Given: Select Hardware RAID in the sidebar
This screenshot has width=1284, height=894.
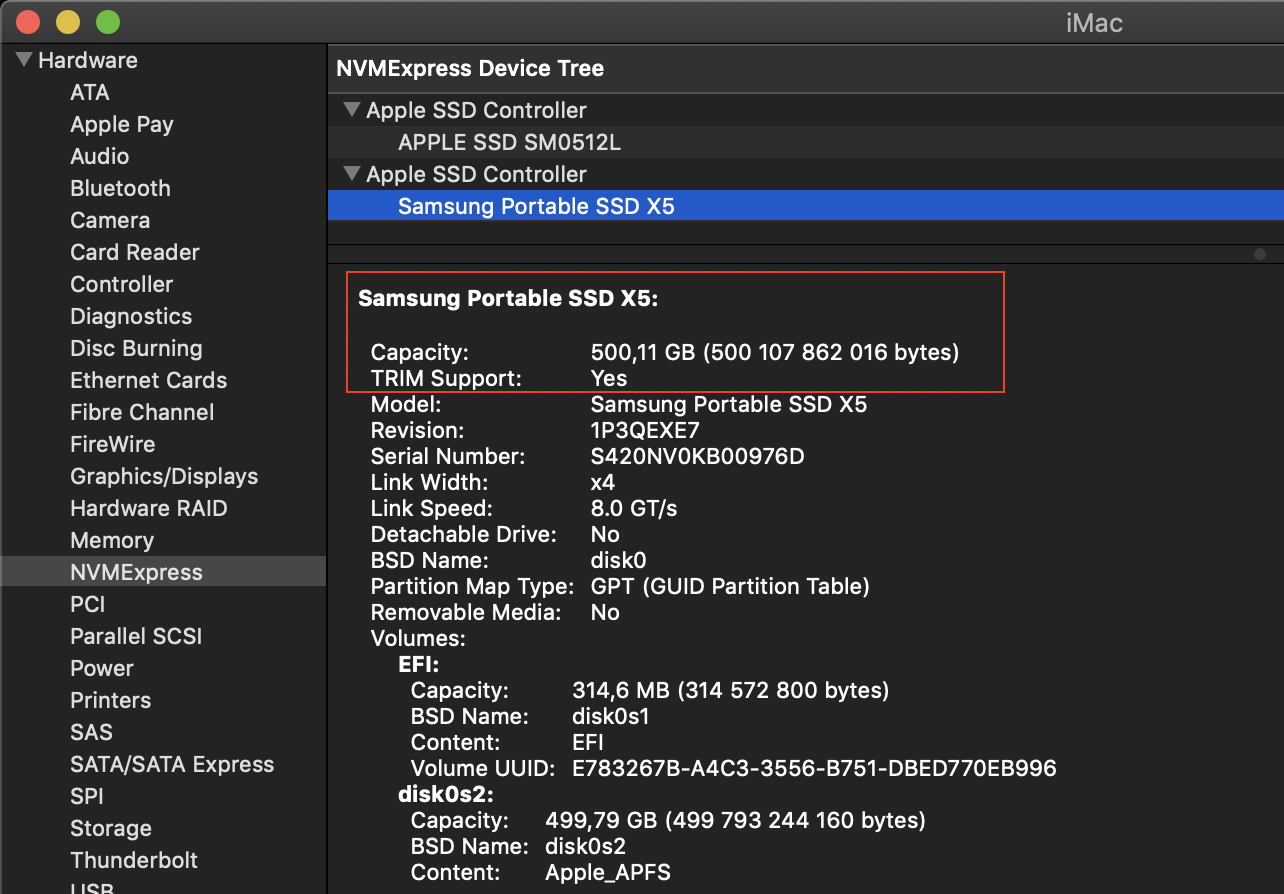Looking at the screenshot, I should pos(149,508).
